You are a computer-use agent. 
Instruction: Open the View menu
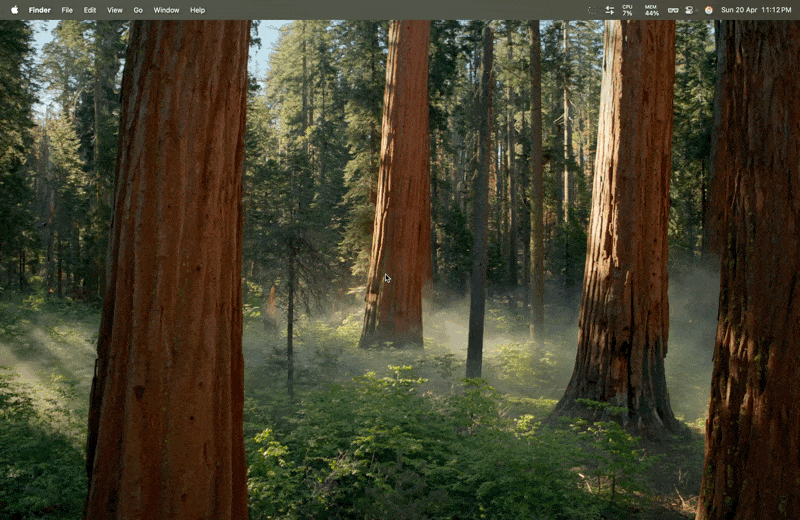click(x=115, y=10)
